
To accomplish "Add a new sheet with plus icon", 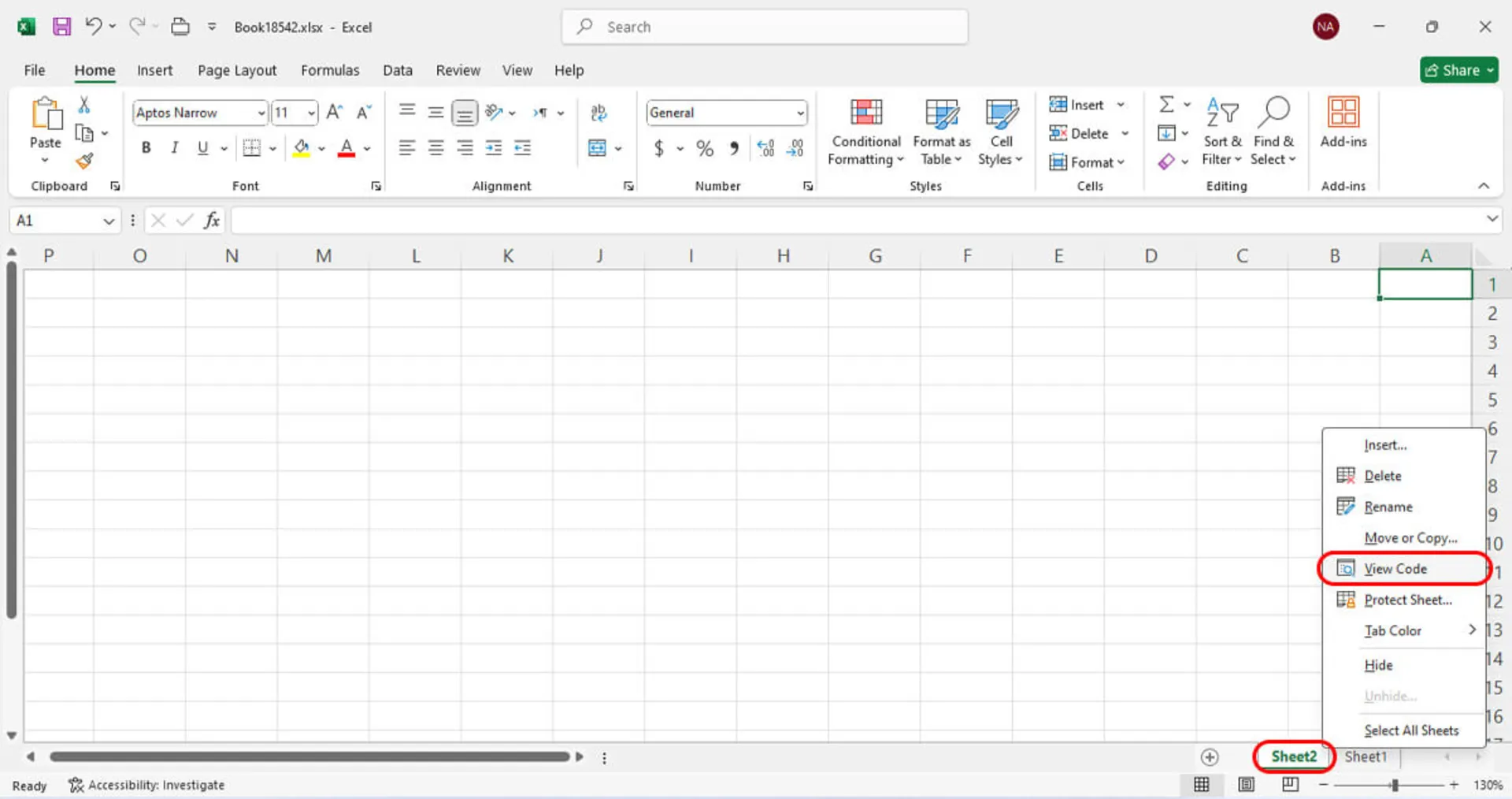I will 1210,757.
